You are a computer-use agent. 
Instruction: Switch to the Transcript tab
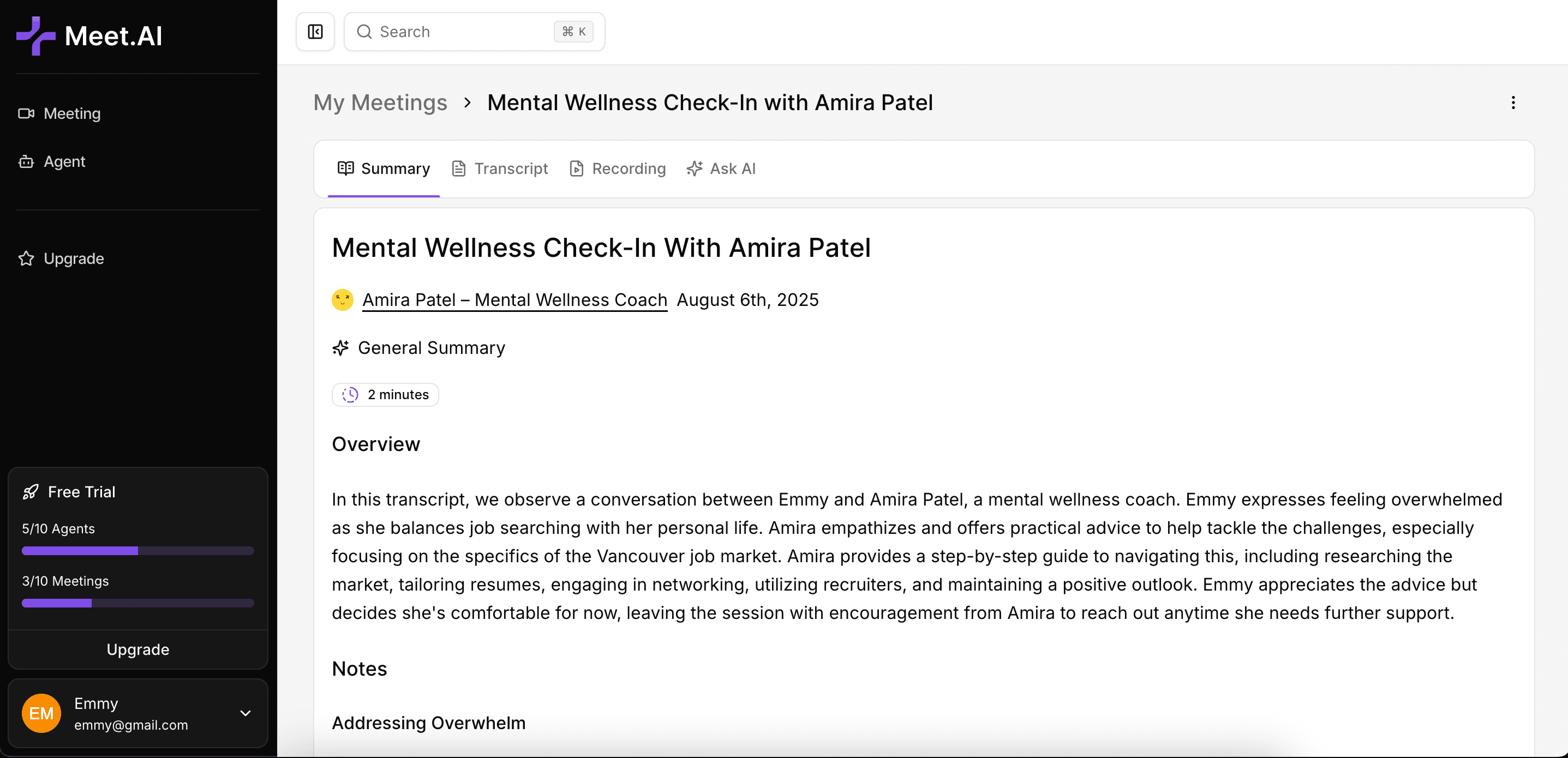(500, 169)
